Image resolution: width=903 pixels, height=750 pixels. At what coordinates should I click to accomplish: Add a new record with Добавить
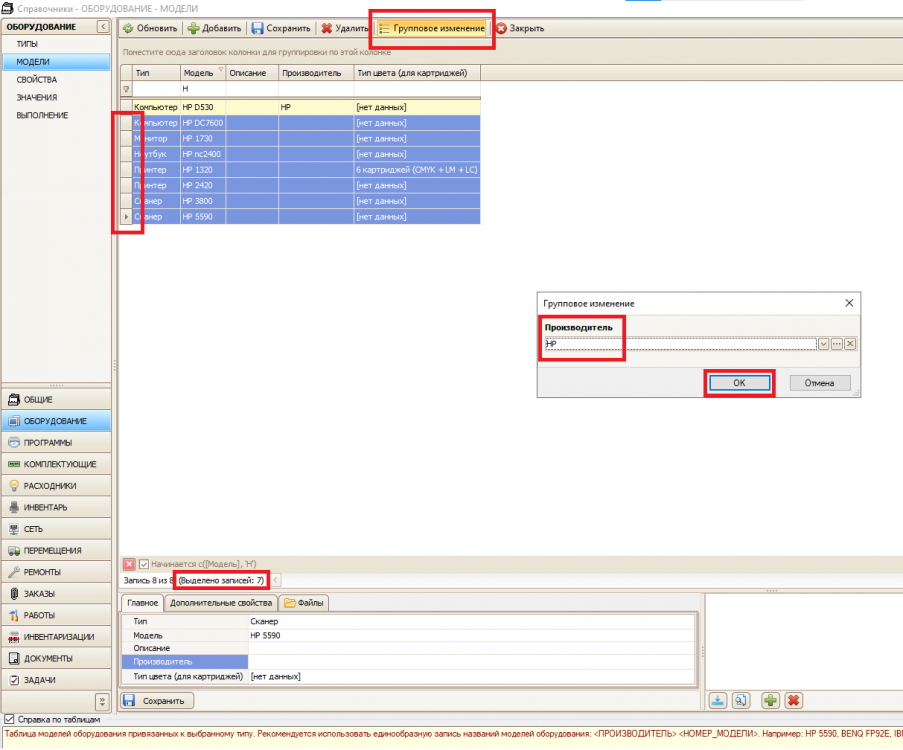(x=214, y=28)
